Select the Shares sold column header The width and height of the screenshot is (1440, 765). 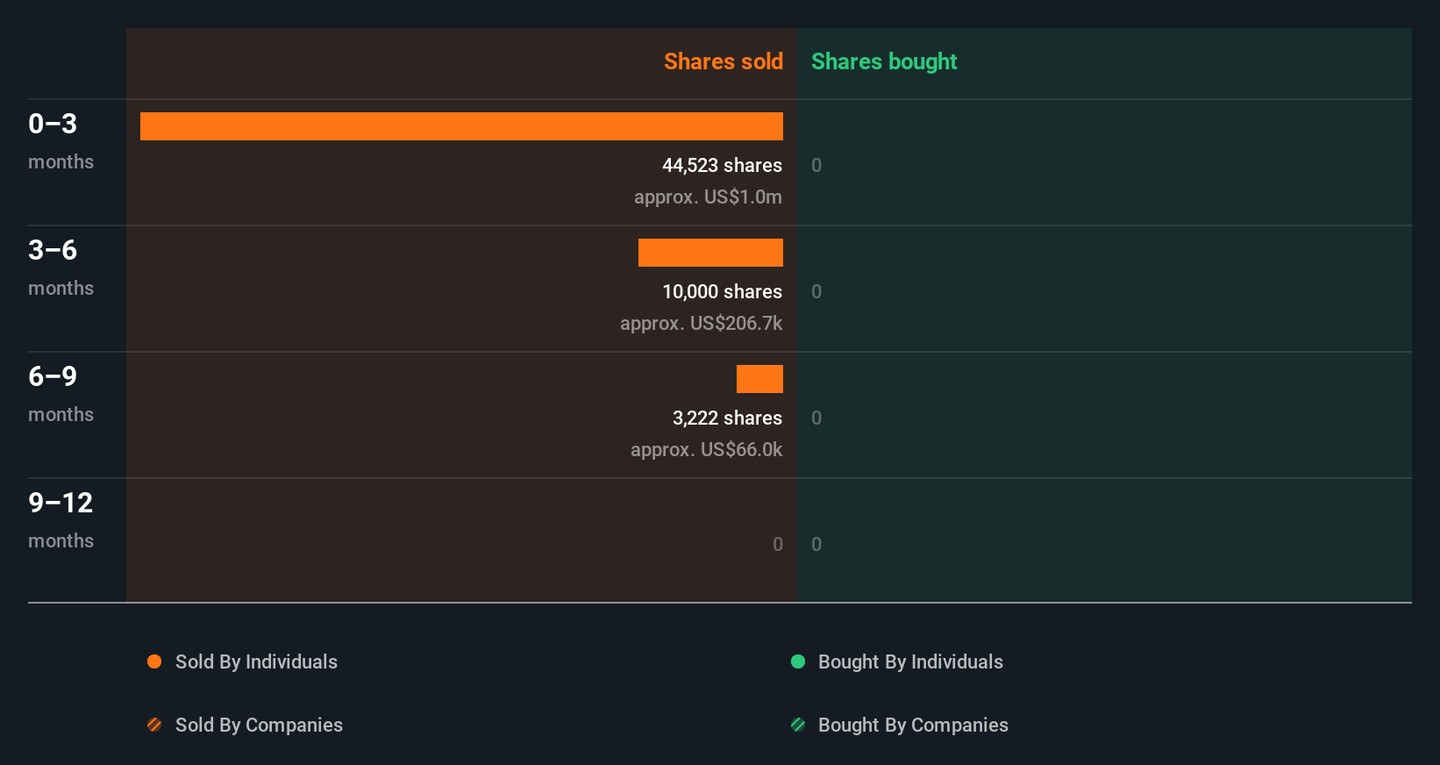point(723,62)
